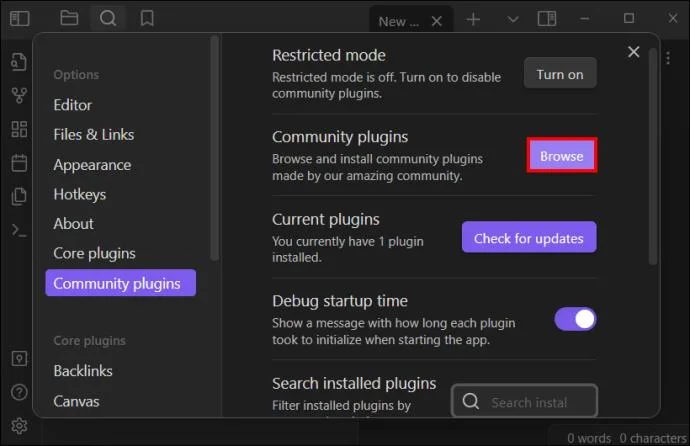Open Backlinks plugin settings
This screenshot has width=690, height=446.
coord(83,371)
